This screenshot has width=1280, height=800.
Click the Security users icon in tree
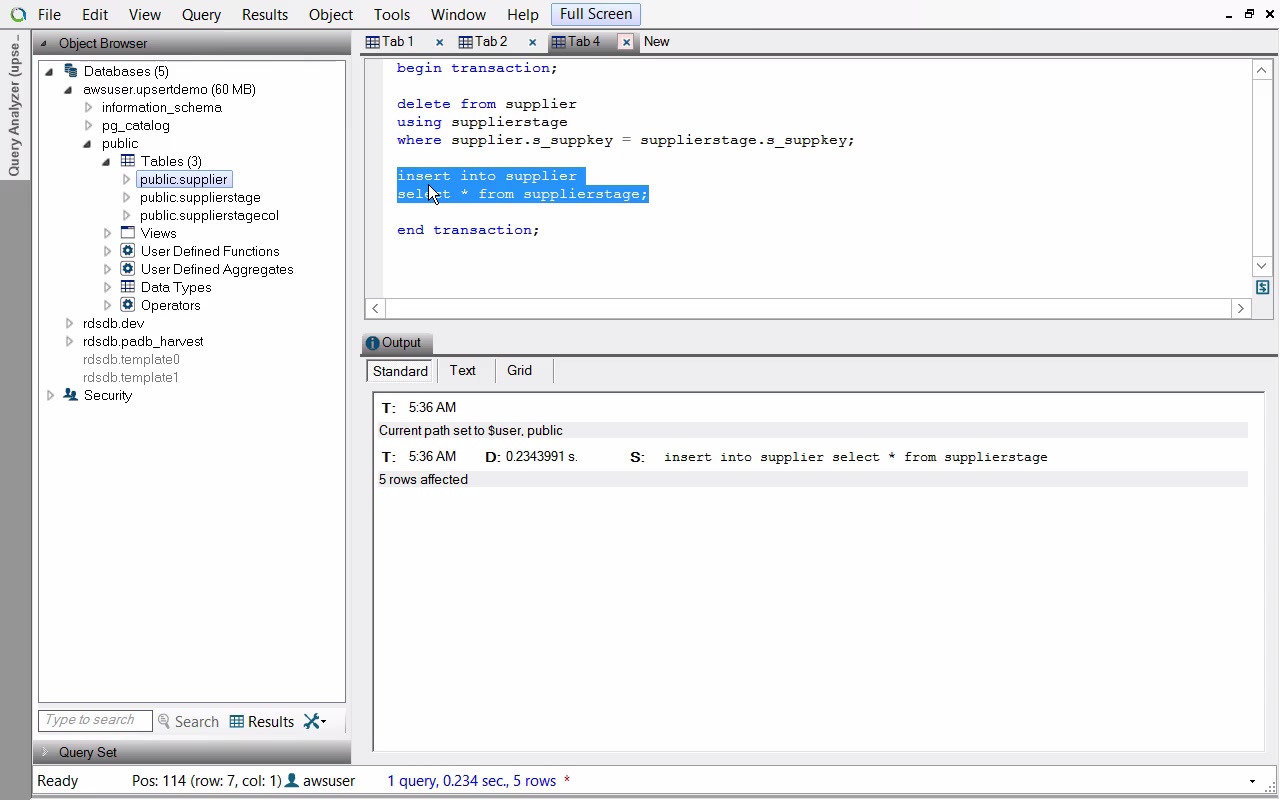[x=71, y=395]
